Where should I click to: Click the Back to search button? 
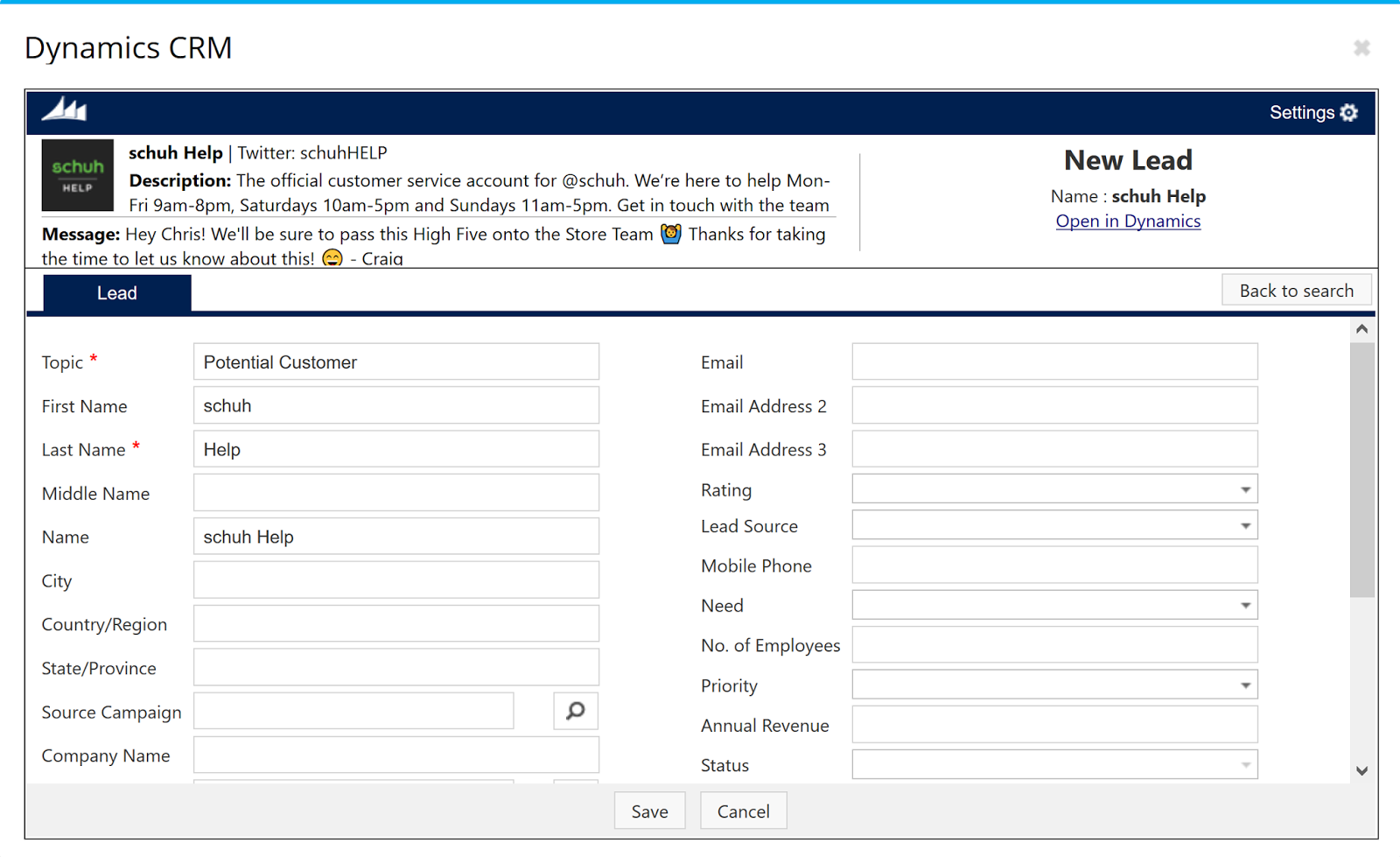pyautogui.click(x=1296, y=291)
